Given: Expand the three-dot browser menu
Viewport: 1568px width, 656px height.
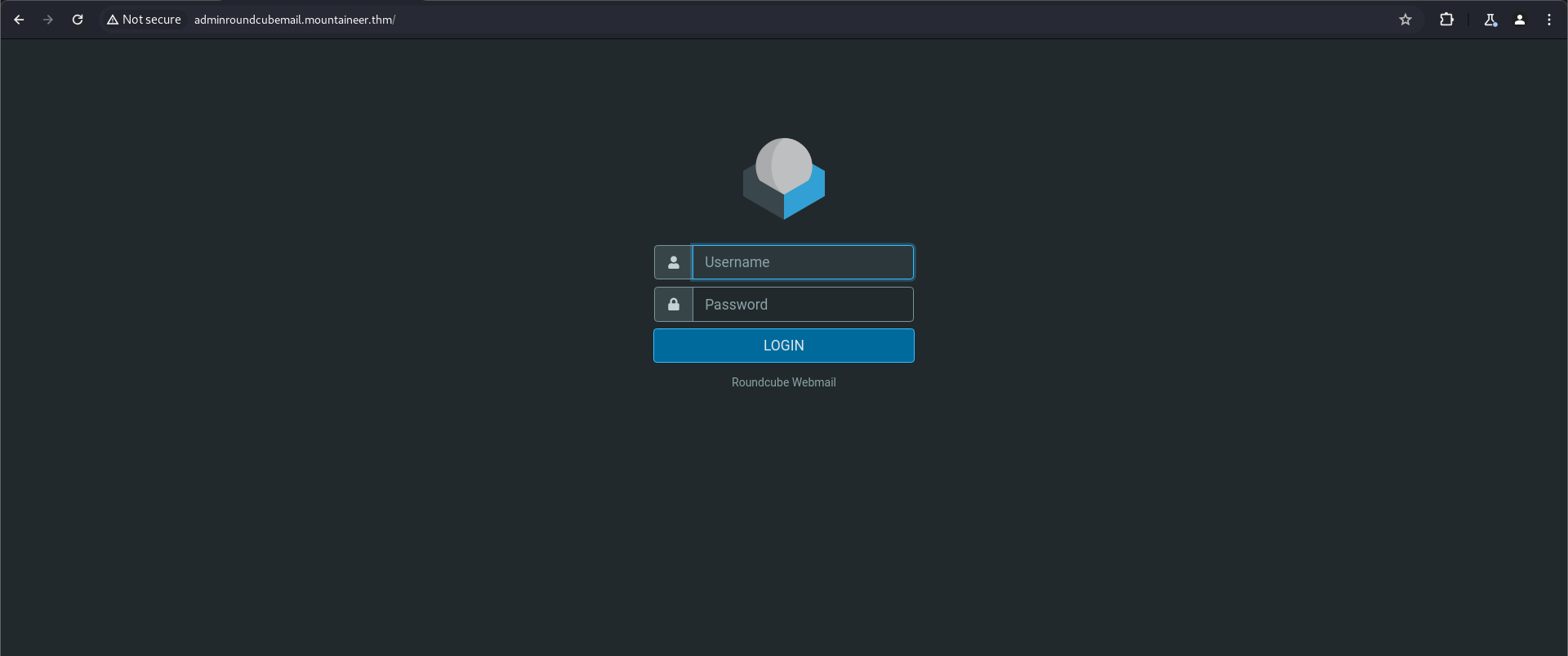Looking at the screenshot, I should tap(1548, 20).
